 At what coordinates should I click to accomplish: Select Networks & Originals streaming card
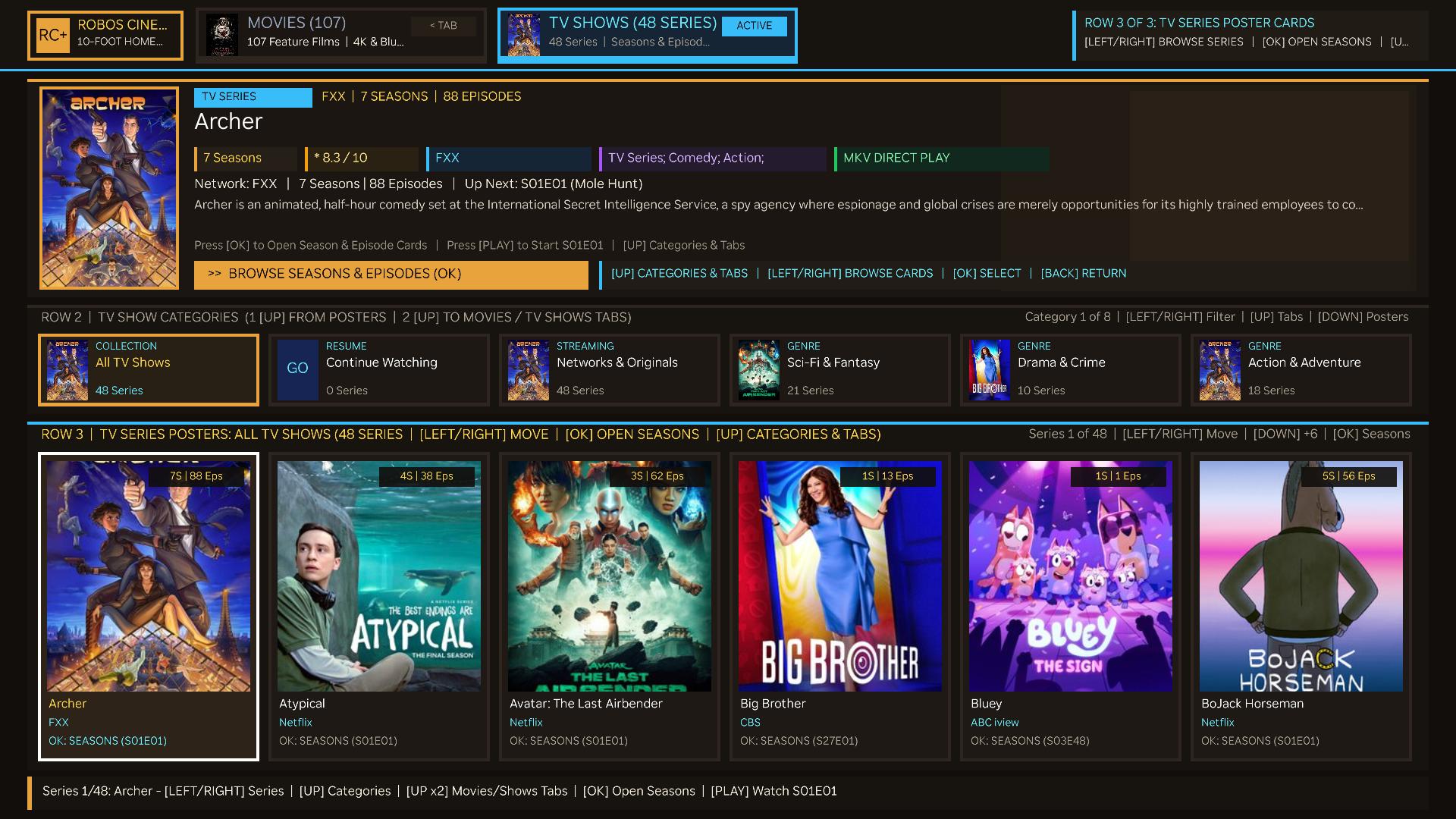click(x=610, y=369)
